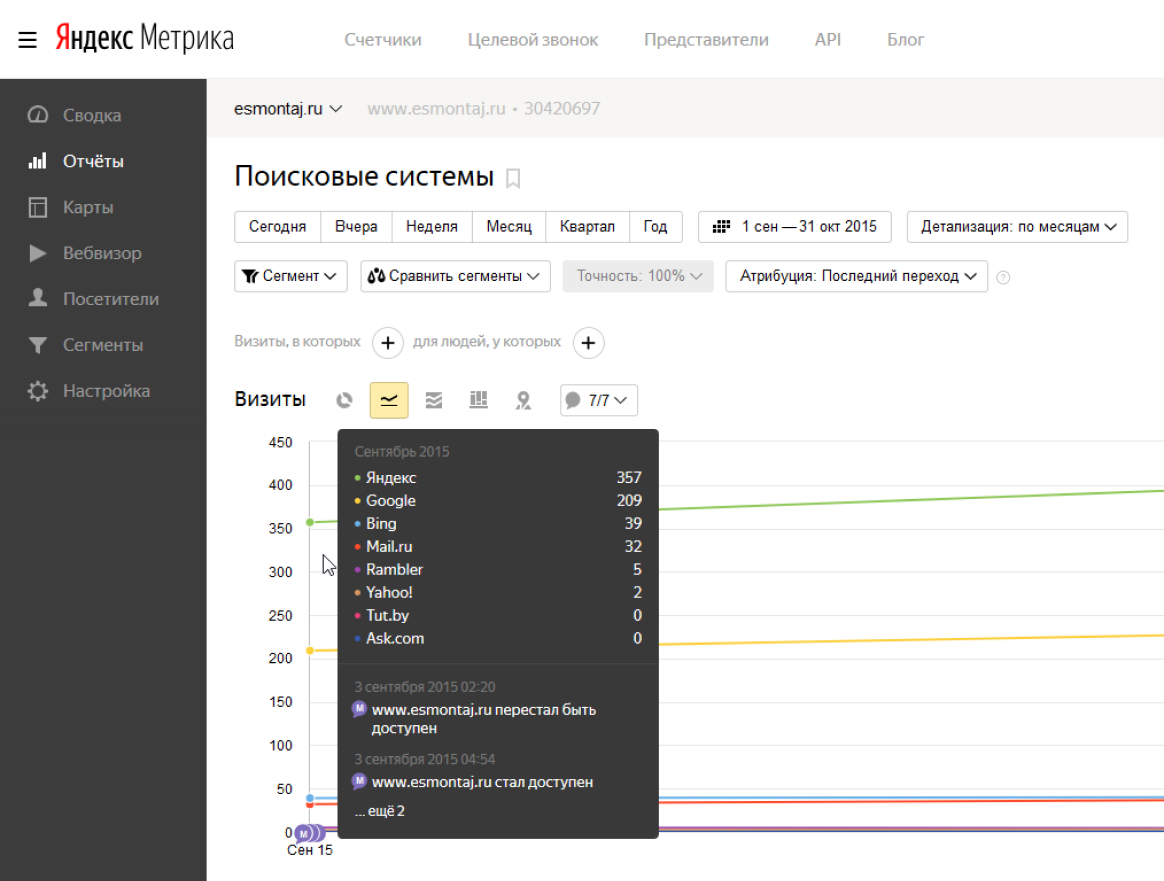Viewport: 1164px width, 881px height.
Task: Switch to column chart view
Action: point(479,401)
